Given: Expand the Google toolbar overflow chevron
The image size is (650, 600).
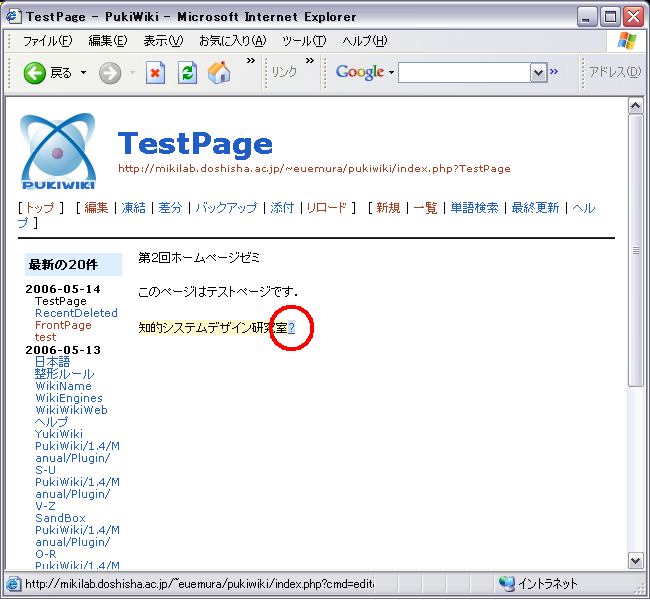Looking at the screenshot, I should click(554, 72).
